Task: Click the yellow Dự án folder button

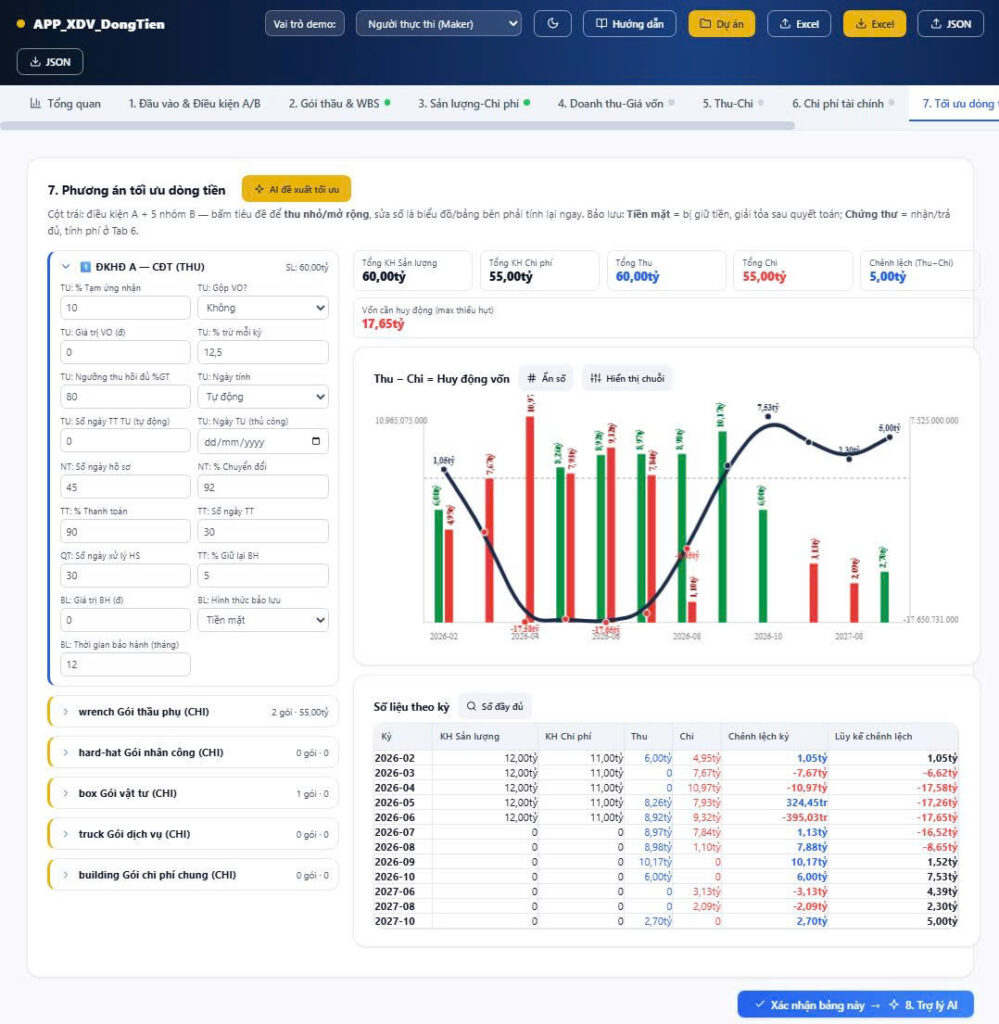Action: pyautogui.click(x=722, y=24)
